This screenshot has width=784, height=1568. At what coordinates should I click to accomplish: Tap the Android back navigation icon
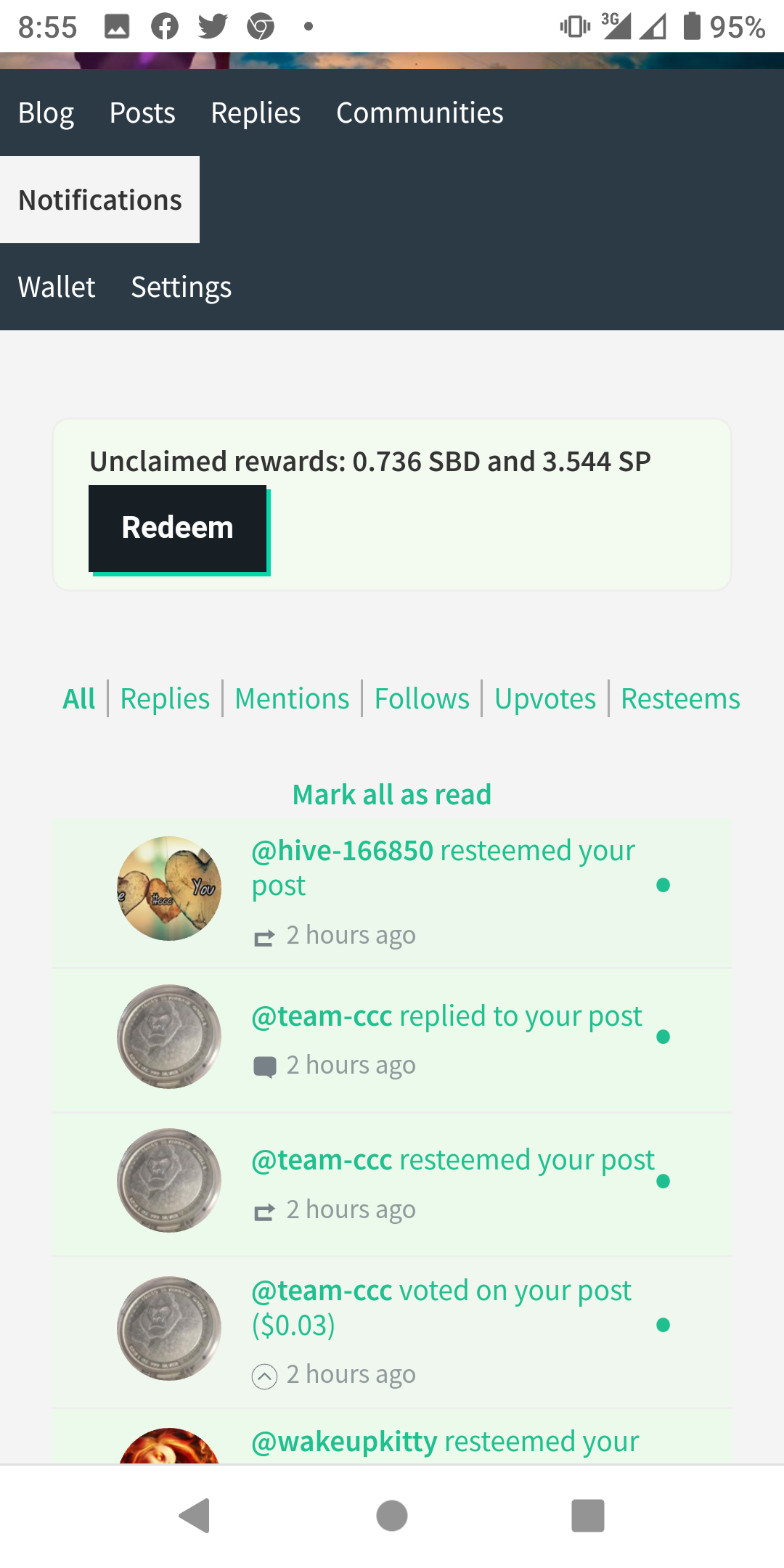coord(195,1516)
